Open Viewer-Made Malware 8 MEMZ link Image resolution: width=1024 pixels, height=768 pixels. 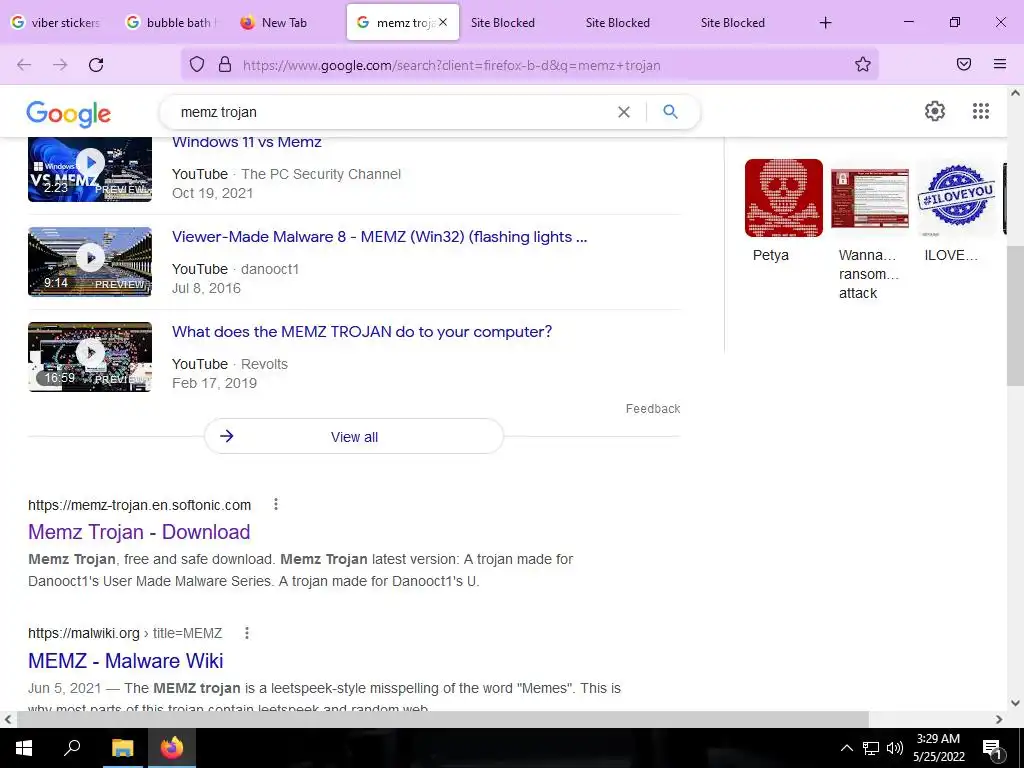(379, 237)
